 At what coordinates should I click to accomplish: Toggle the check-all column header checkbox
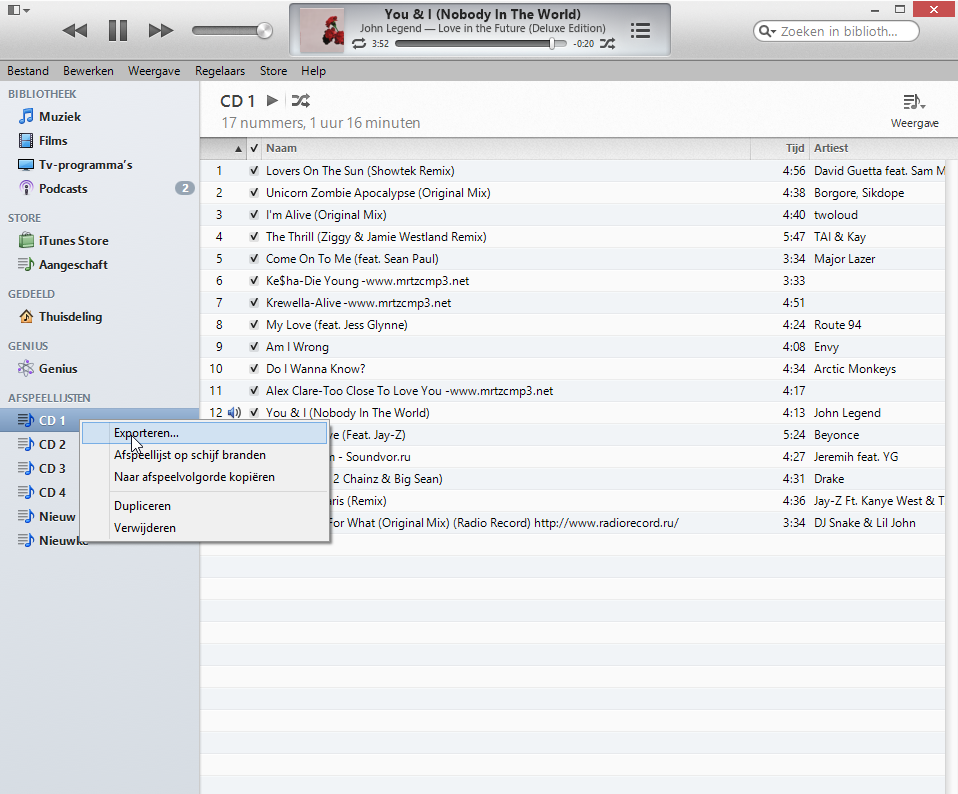pos(254,148)
